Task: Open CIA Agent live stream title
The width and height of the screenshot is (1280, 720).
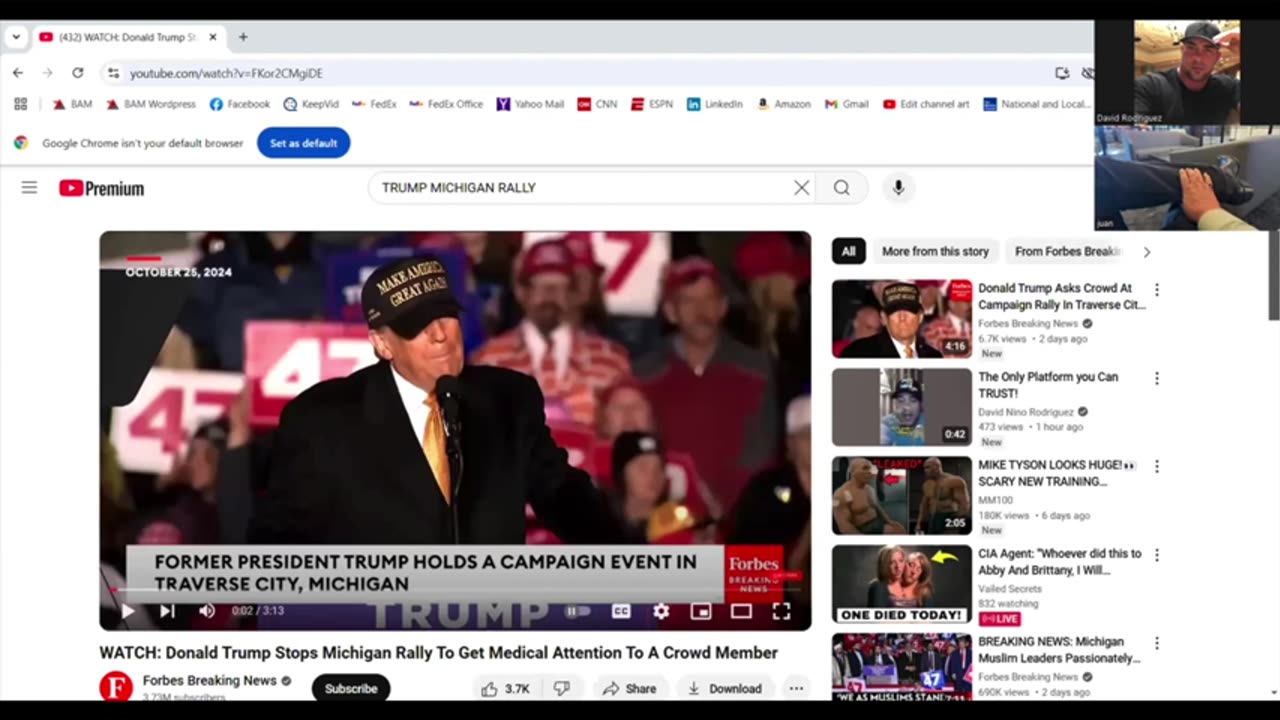Action: coord(1059,562)
